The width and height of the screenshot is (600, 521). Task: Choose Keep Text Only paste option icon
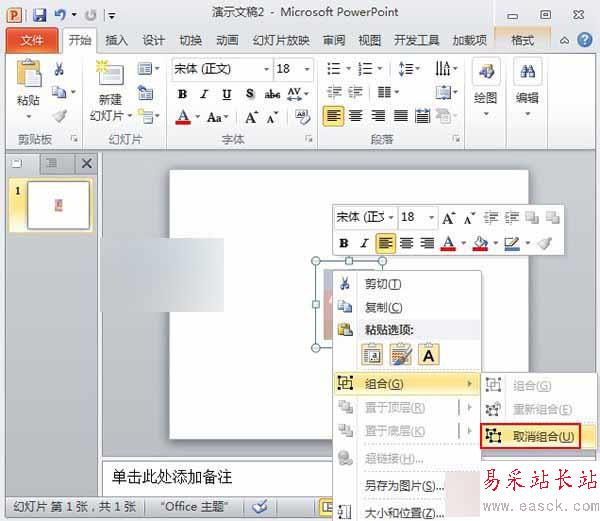point(429,355)
